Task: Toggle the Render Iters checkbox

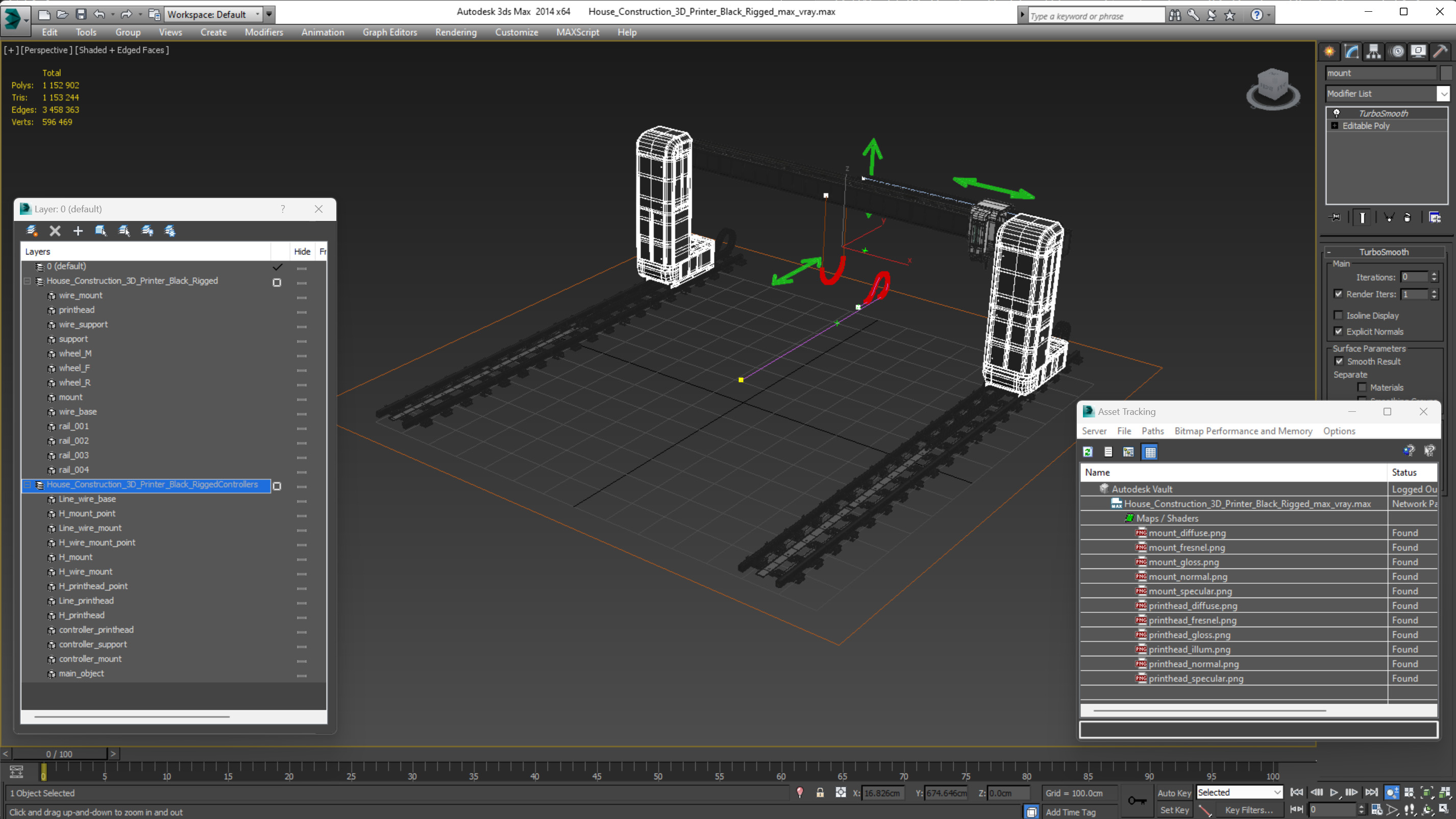Action: tap(1338, 294)
